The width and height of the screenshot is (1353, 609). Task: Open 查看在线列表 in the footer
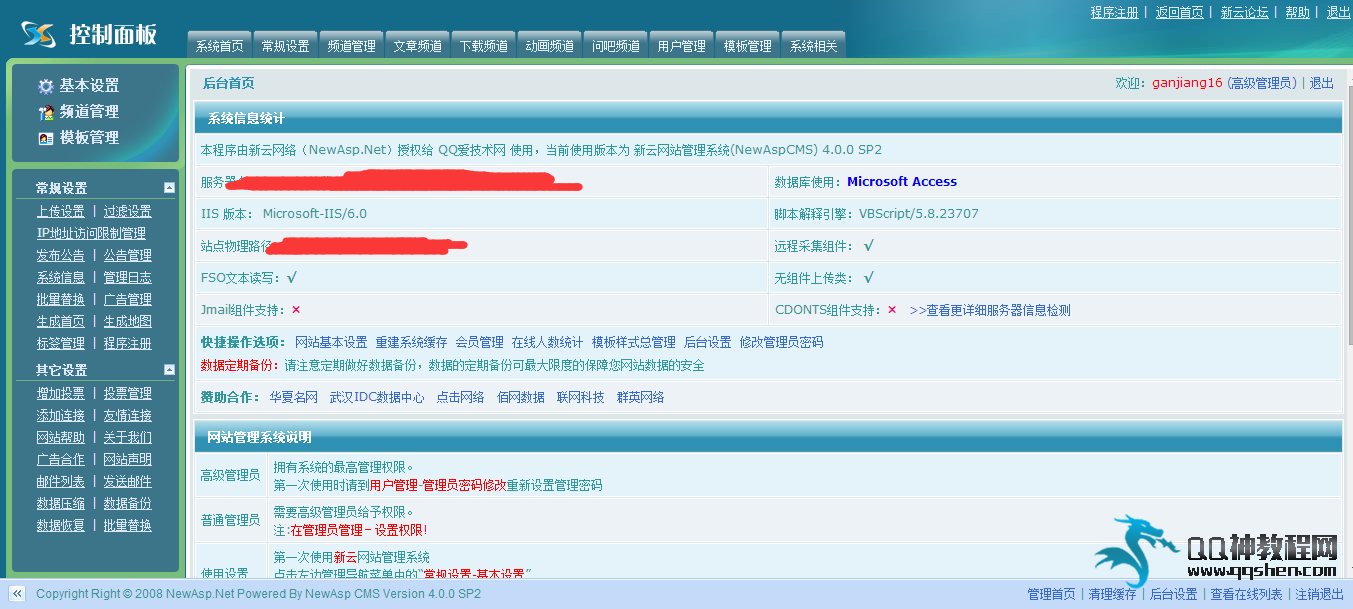1246,594
